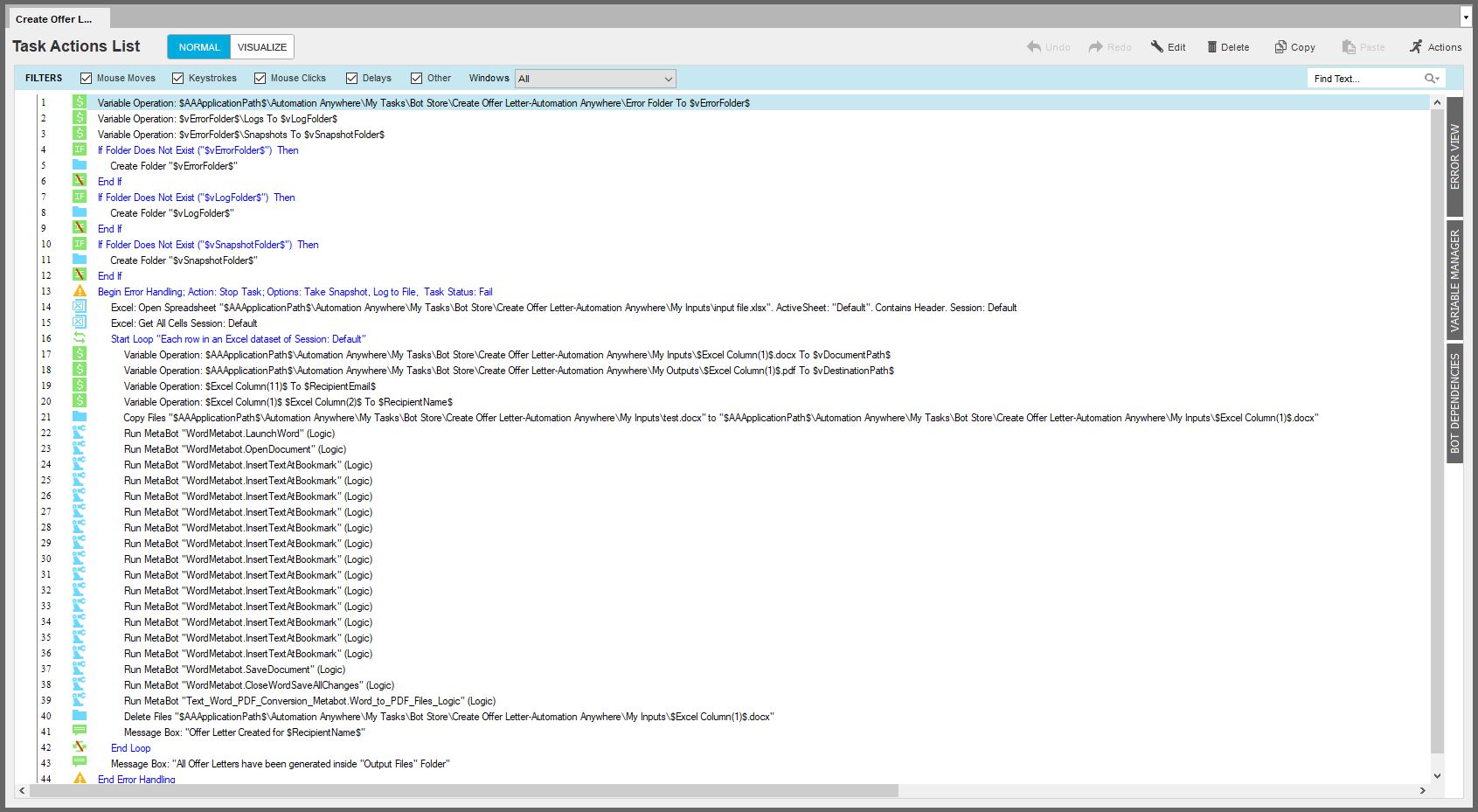Click the loop icon on line 16
Viewport: 1478px width, 812px height.
80,338
